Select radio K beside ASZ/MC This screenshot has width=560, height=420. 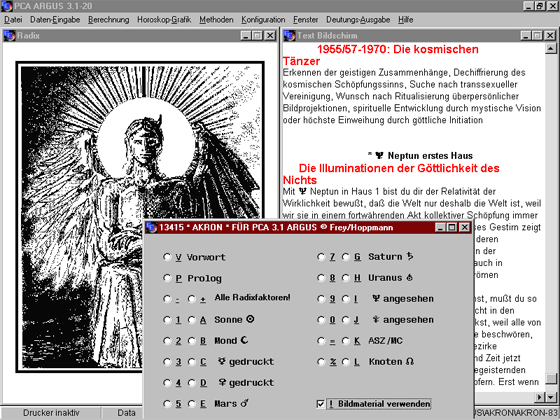pos(345,341)
